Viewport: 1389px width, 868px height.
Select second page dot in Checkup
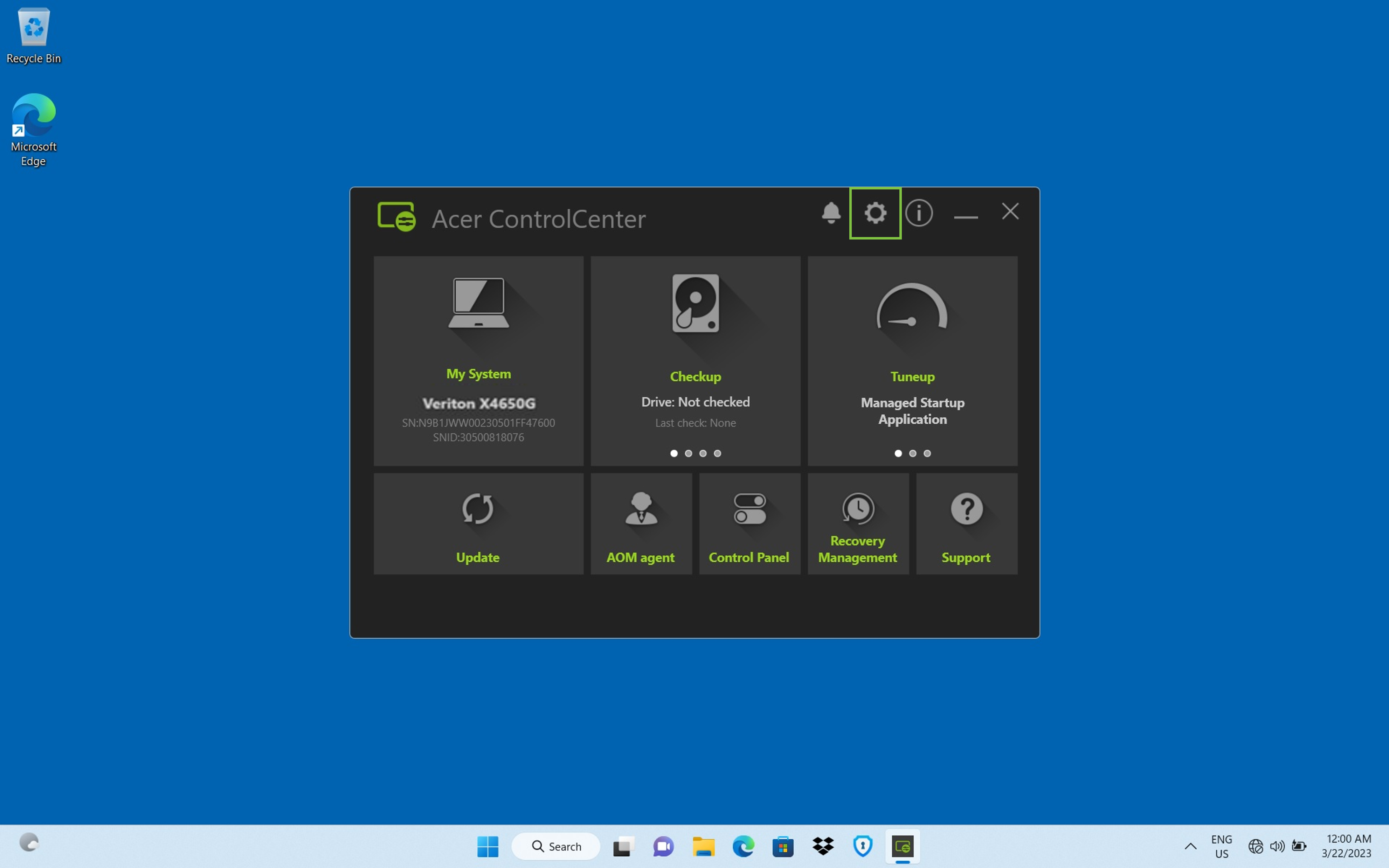coord(688,453)
